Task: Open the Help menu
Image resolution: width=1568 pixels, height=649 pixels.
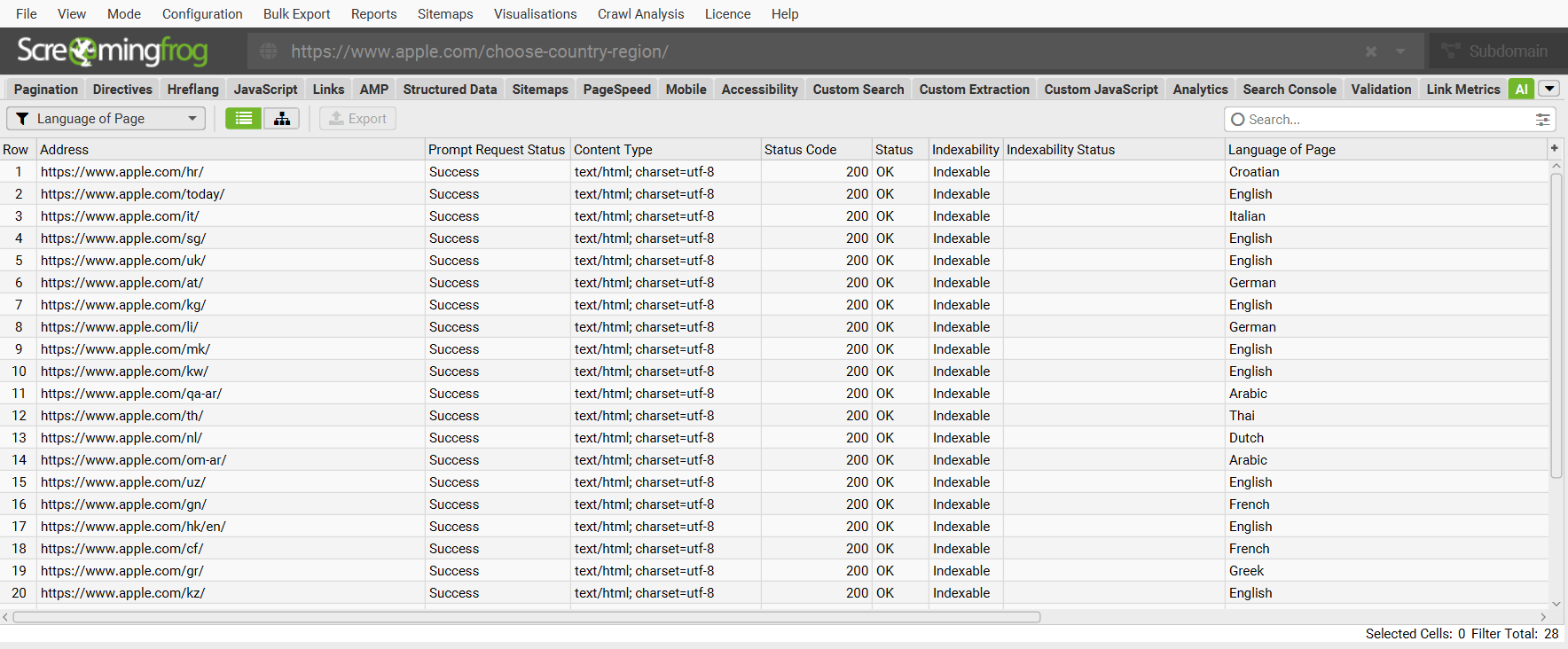Action: pos(785,14)
